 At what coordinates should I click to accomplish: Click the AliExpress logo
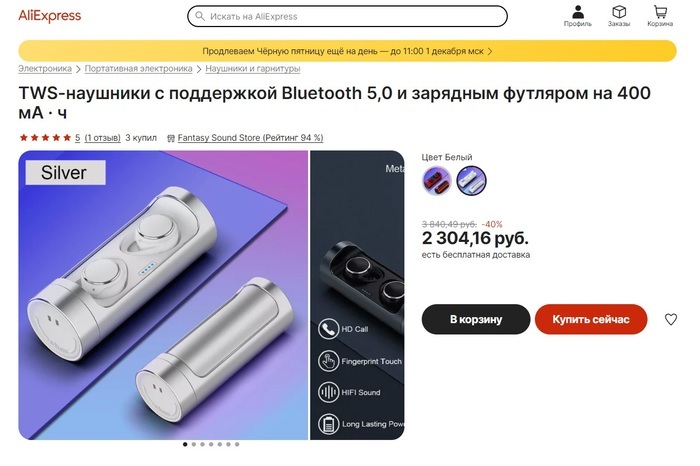pos(50,16)
